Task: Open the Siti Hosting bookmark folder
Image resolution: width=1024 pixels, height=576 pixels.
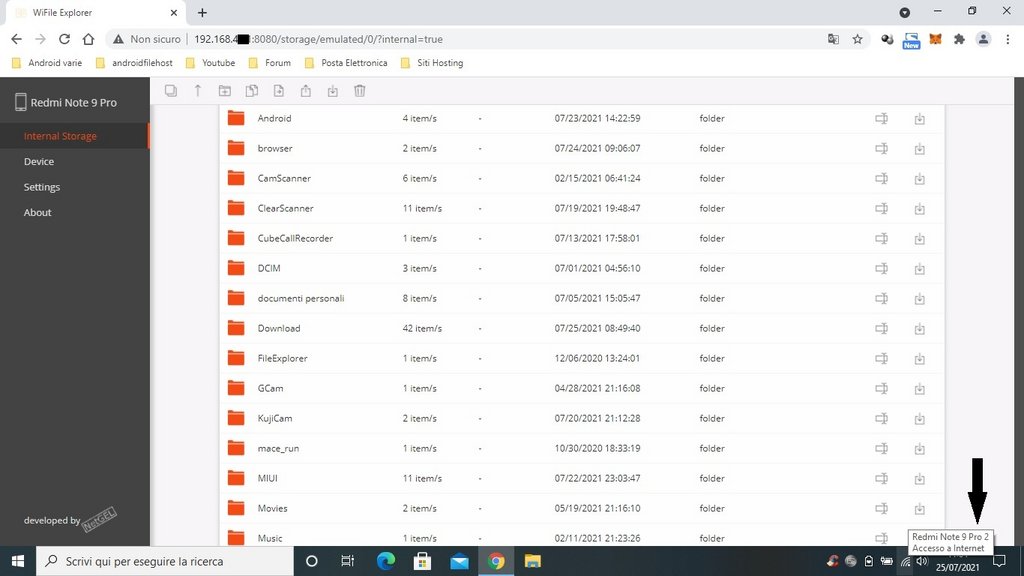Action: pos(432,63)
